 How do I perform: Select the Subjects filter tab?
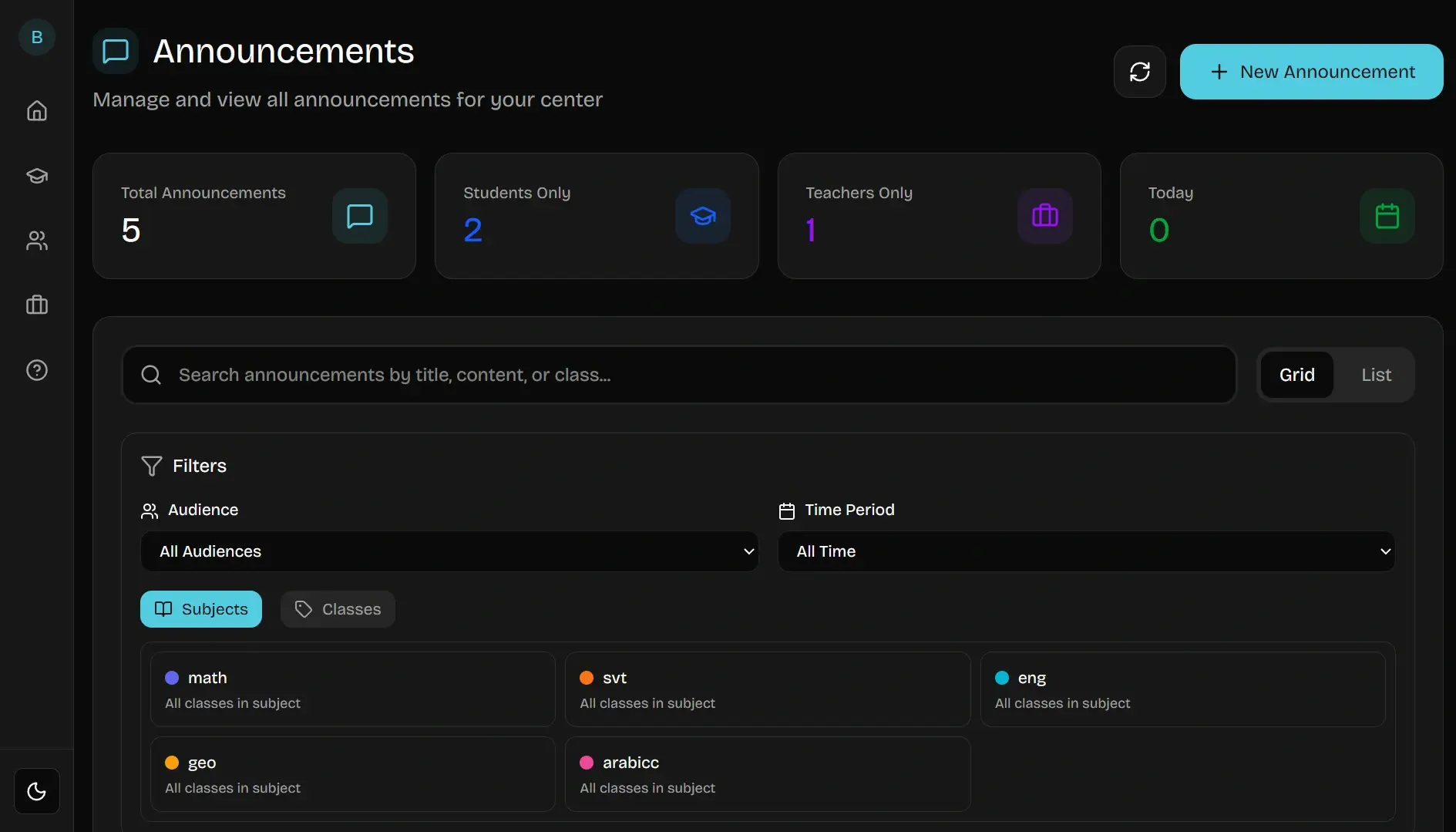pyautogui.click(x=201, y=609)
